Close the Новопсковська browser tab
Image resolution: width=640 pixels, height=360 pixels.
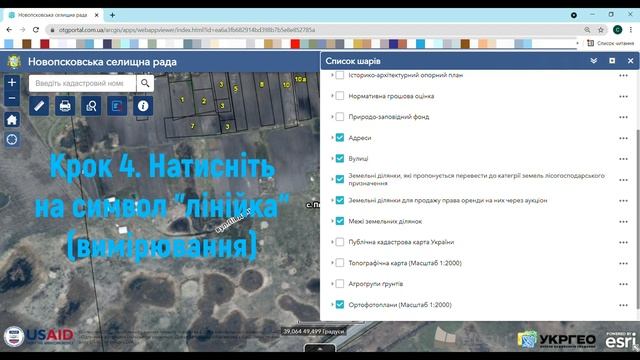97,15
